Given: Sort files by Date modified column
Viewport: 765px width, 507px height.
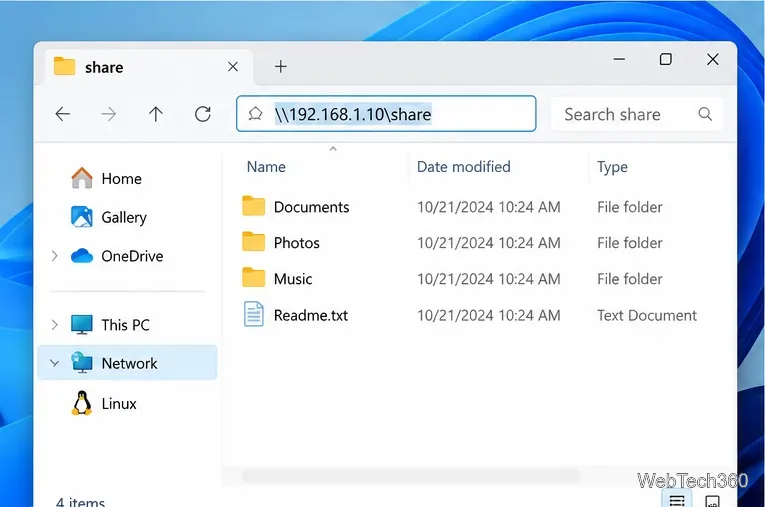Looking at the screenshot, I should pyautogui.click(x=463, y=167).
